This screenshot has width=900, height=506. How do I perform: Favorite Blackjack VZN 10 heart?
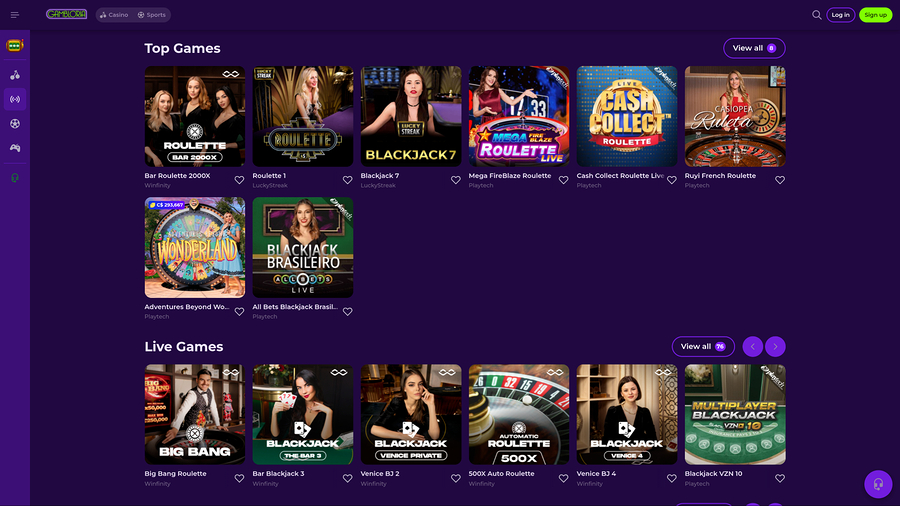click(x=780, y=478)
